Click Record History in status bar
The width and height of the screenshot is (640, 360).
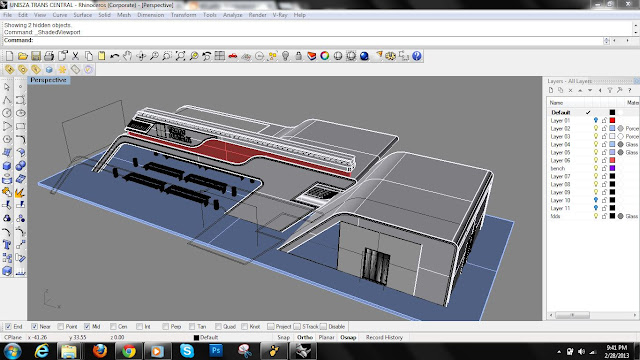[x=384, y=338]
